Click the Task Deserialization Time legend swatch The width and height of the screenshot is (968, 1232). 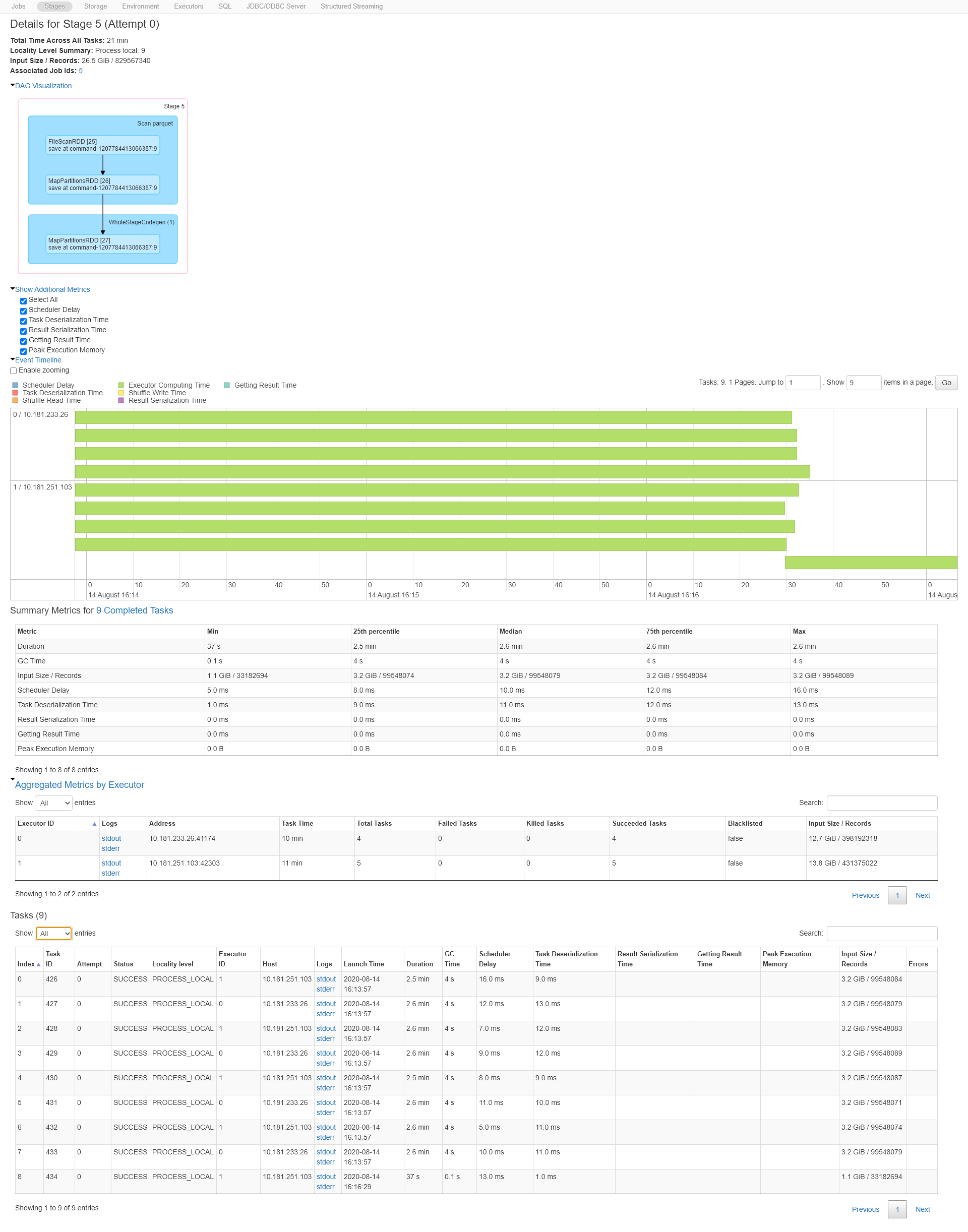tap(15, 393)
